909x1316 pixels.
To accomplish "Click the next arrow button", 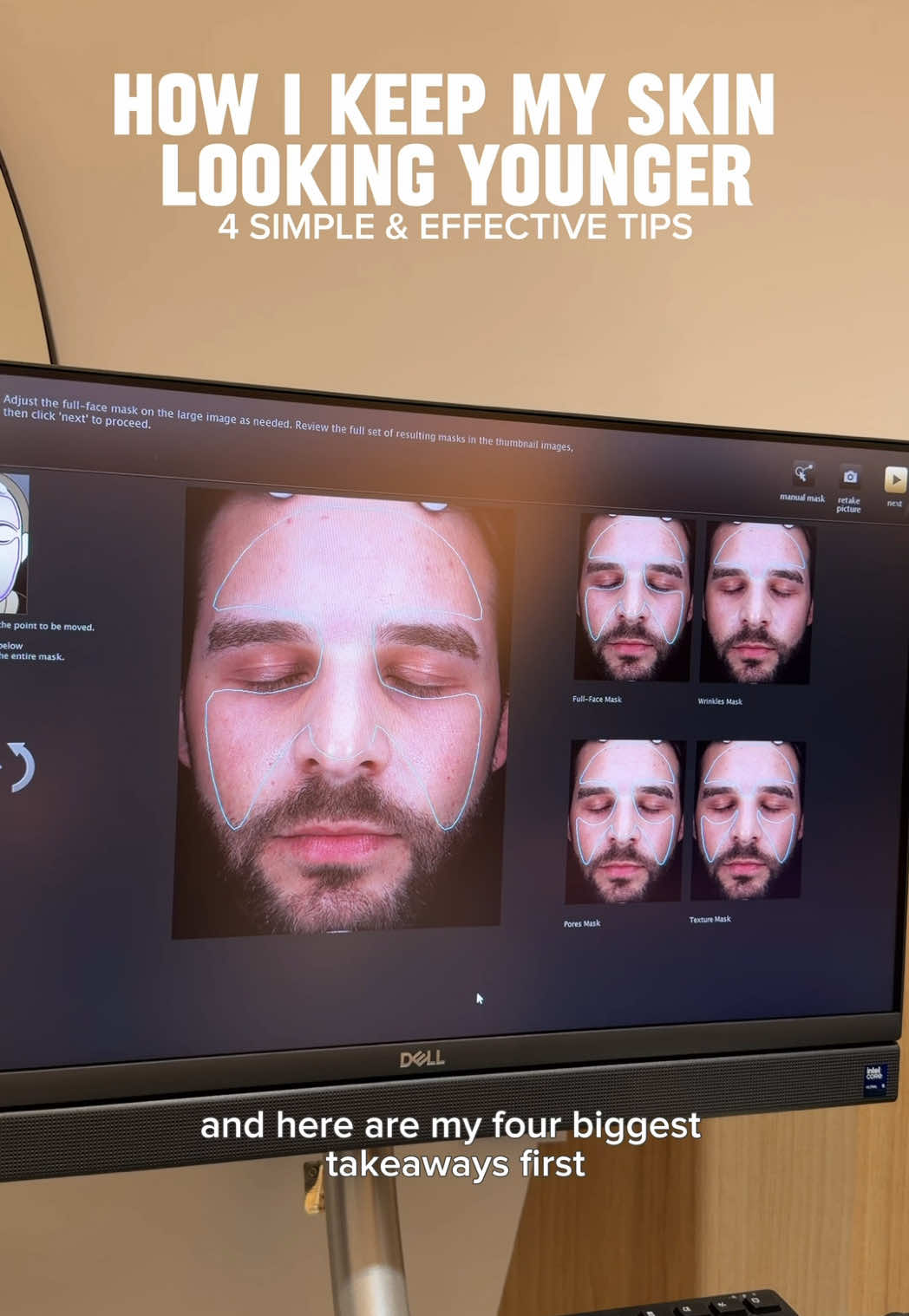I will tap(895, 479).
